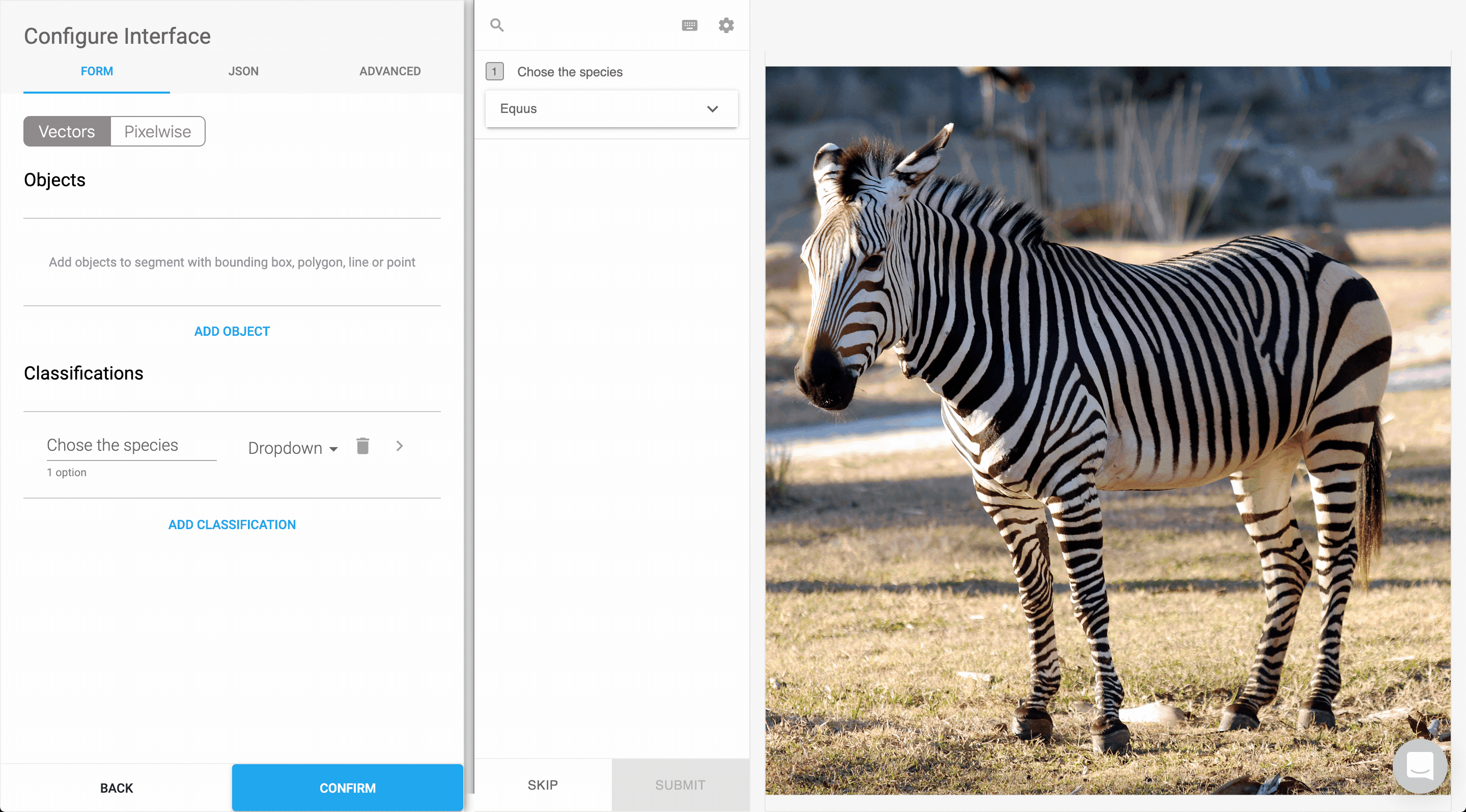1466x812 pixels.
Task: Select the Vectors toggle
Action: (67, 131)
